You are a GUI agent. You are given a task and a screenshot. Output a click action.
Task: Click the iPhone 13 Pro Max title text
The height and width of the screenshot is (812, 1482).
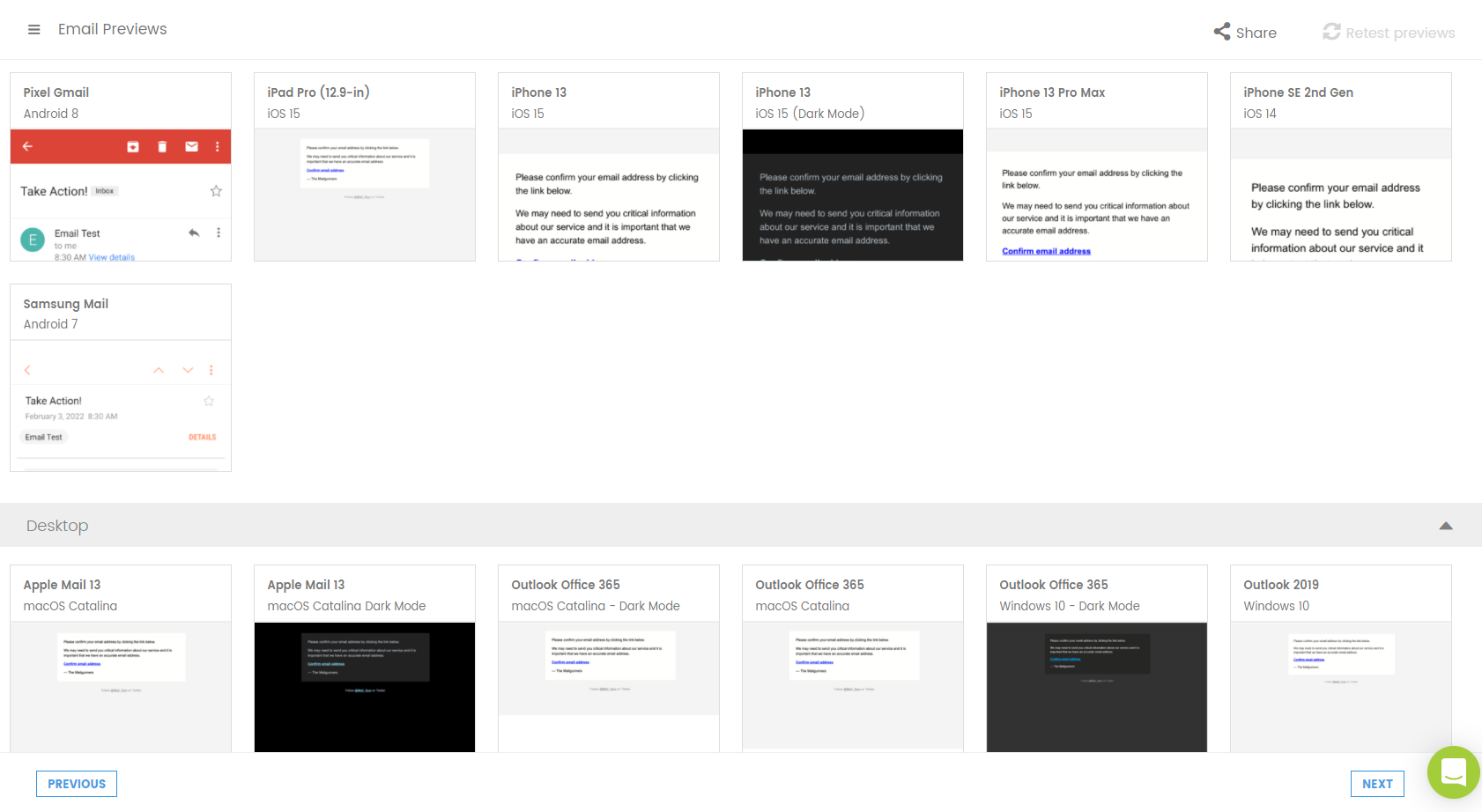pyautogui.click(x=1052, y=92)
